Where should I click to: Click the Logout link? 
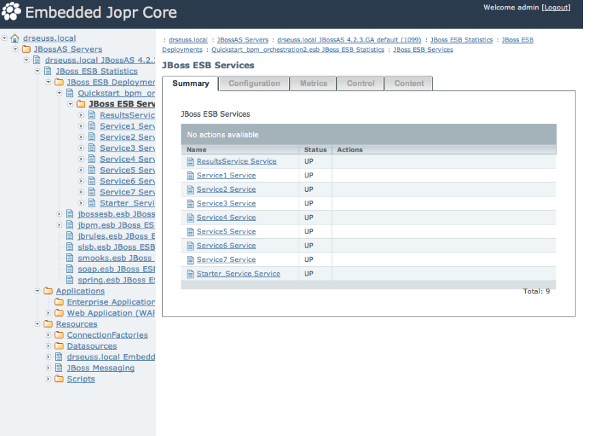pyautogui.click(x=555, y=7)
